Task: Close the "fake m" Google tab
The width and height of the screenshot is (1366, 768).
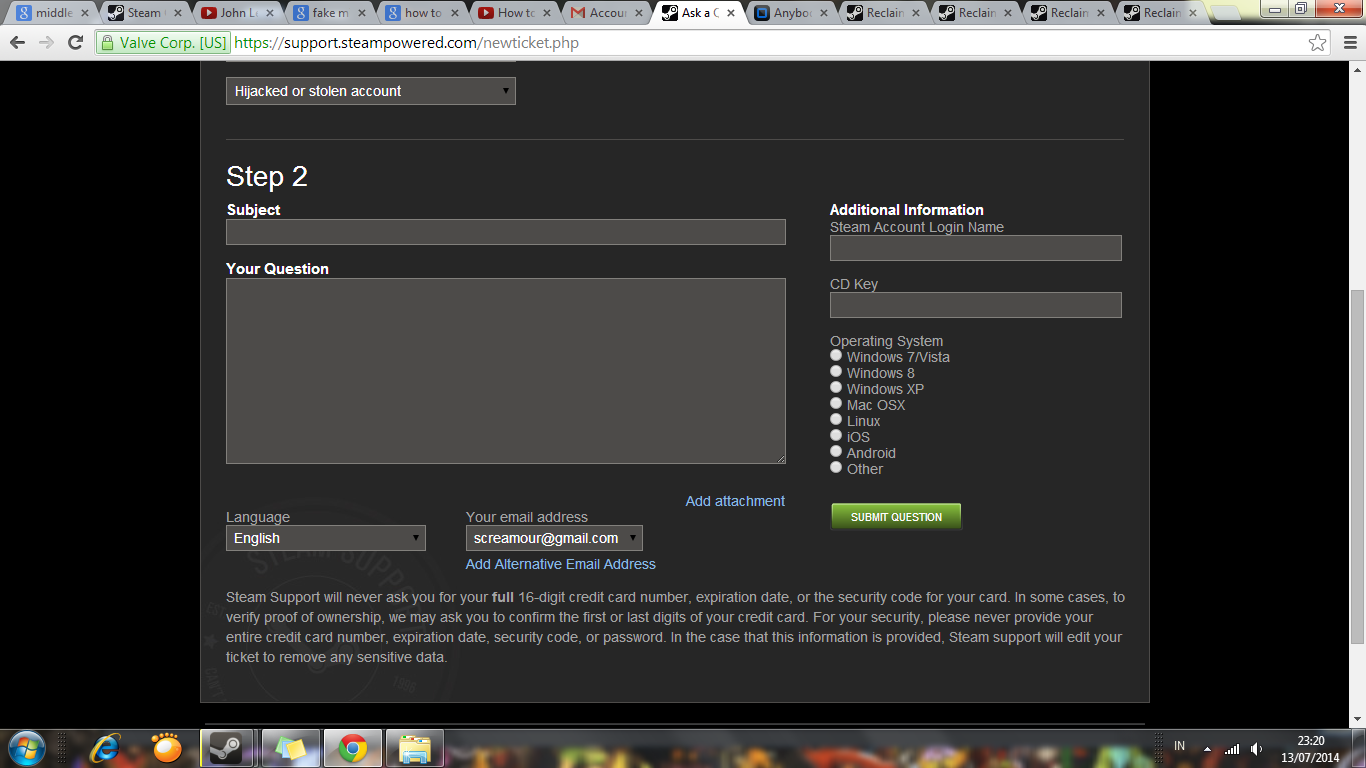Action: [x=361, y=13]
